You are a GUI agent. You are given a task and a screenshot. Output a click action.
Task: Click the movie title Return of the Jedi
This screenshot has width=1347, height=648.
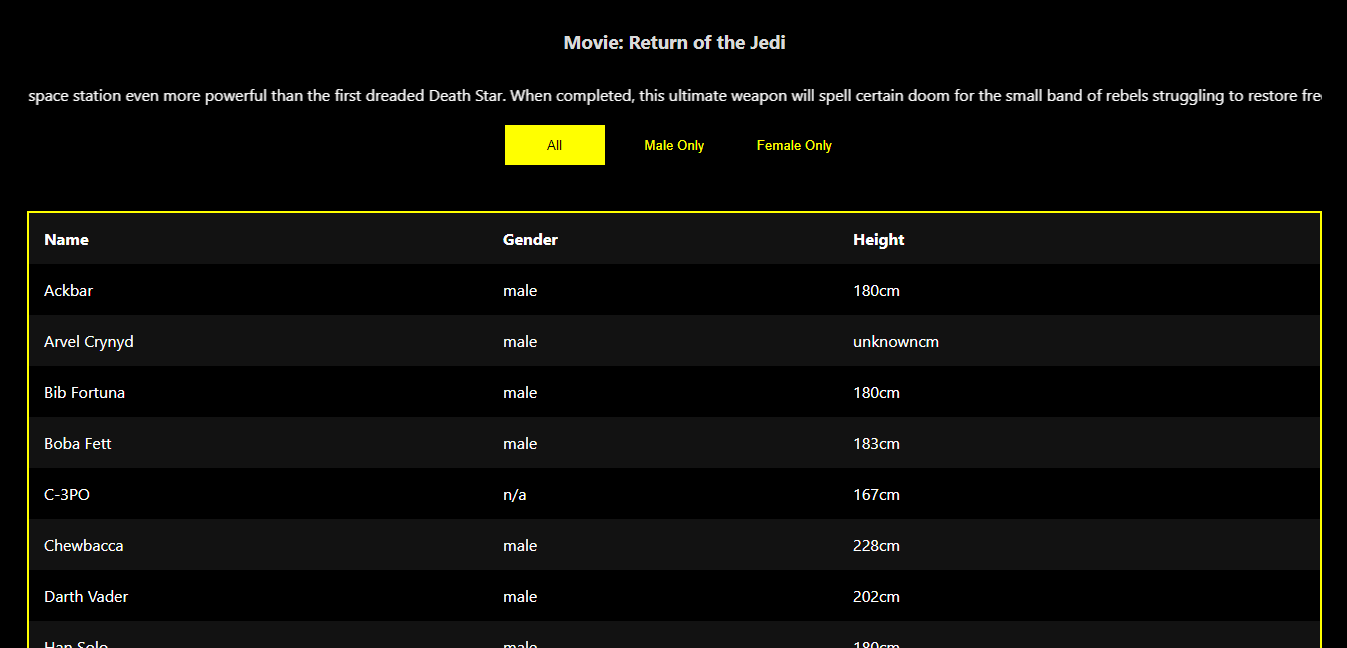(674, 43)
